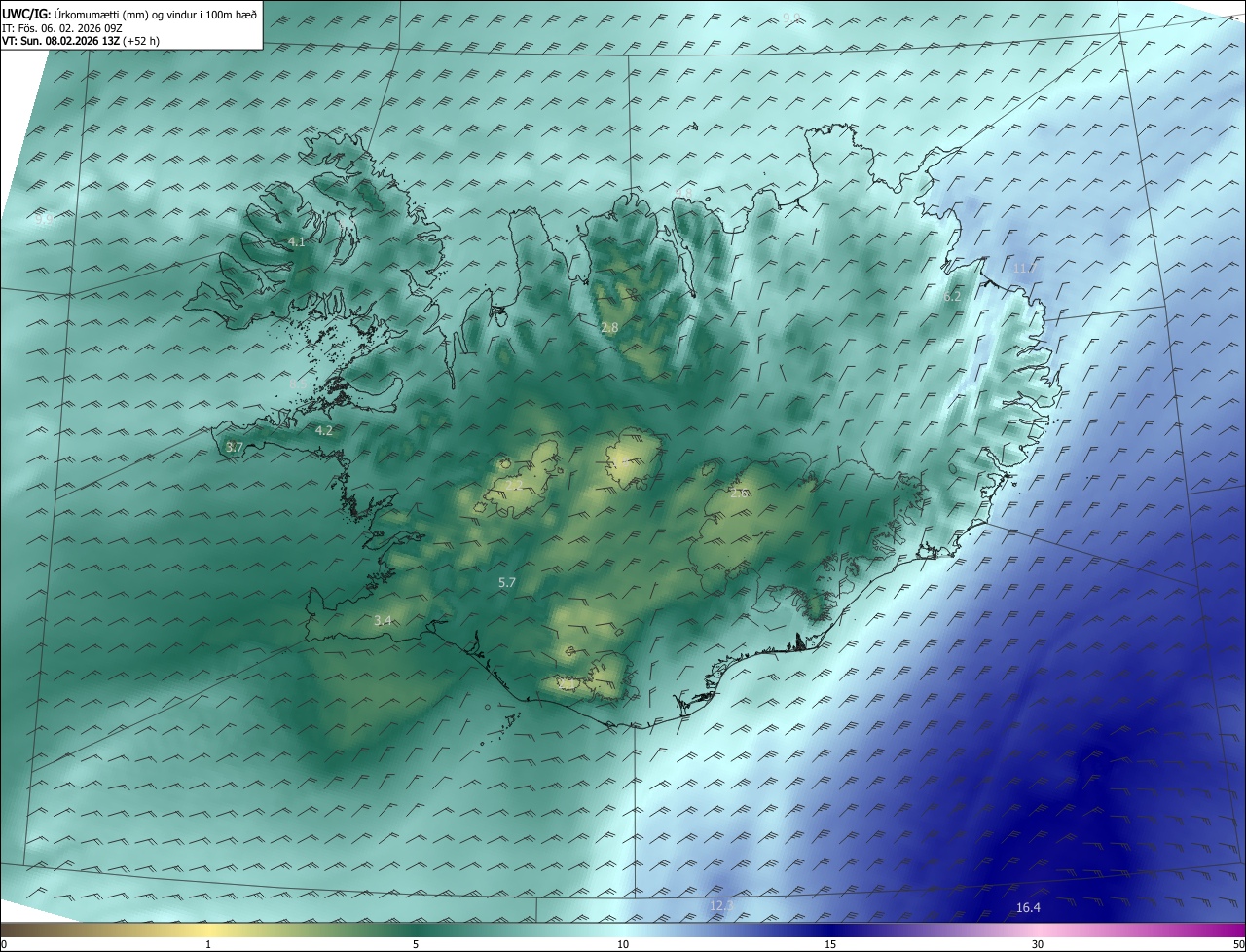Click the 3.4 value in southwest Iceland
This screenshot has height=952, width=1246.
coord(383,620)
